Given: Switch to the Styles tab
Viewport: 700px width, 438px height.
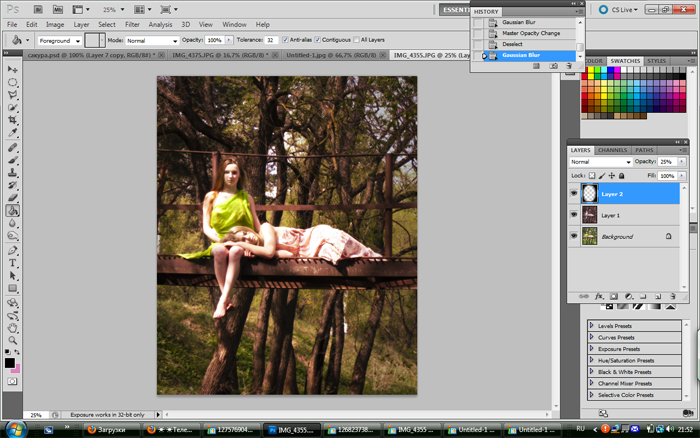Looking at the screenshot, I should click(656, 61).
